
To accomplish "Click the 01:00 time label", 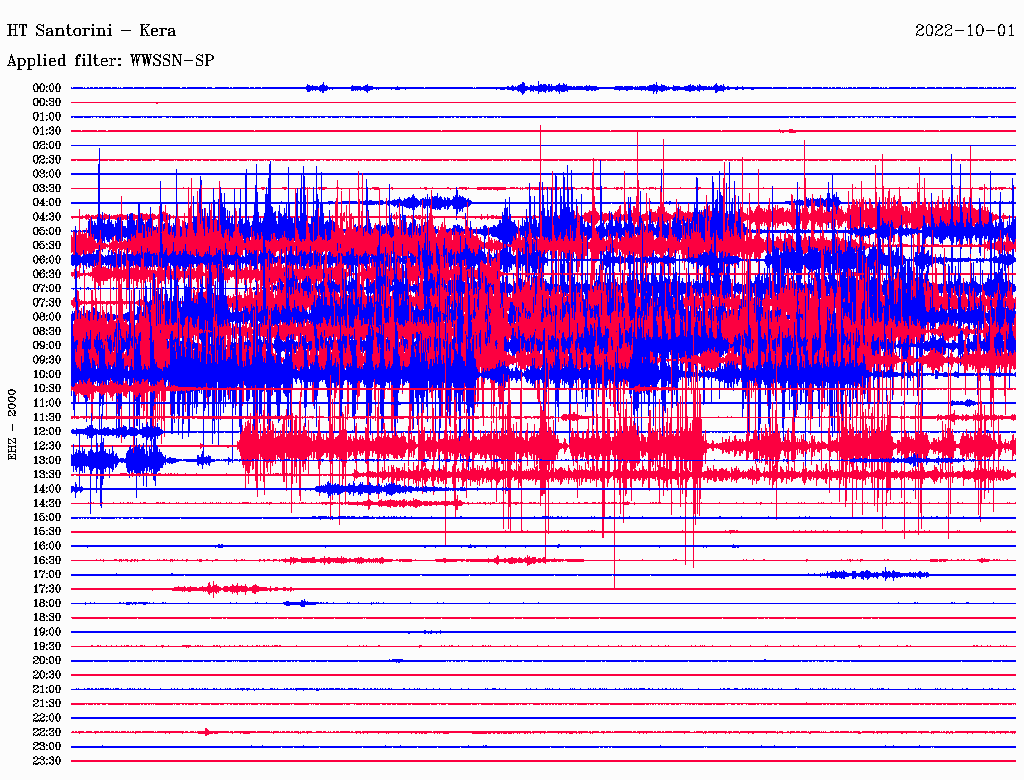I will click(x=47, y=116).
